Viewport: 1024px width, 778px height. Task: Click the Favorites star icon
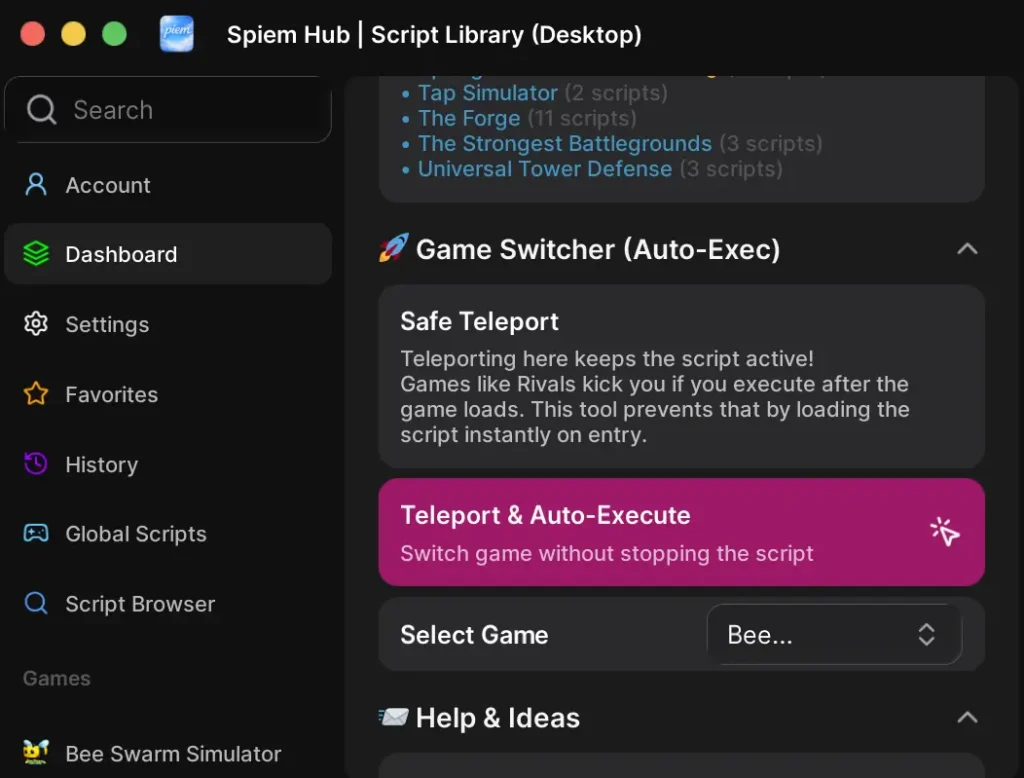pos(36,393)
